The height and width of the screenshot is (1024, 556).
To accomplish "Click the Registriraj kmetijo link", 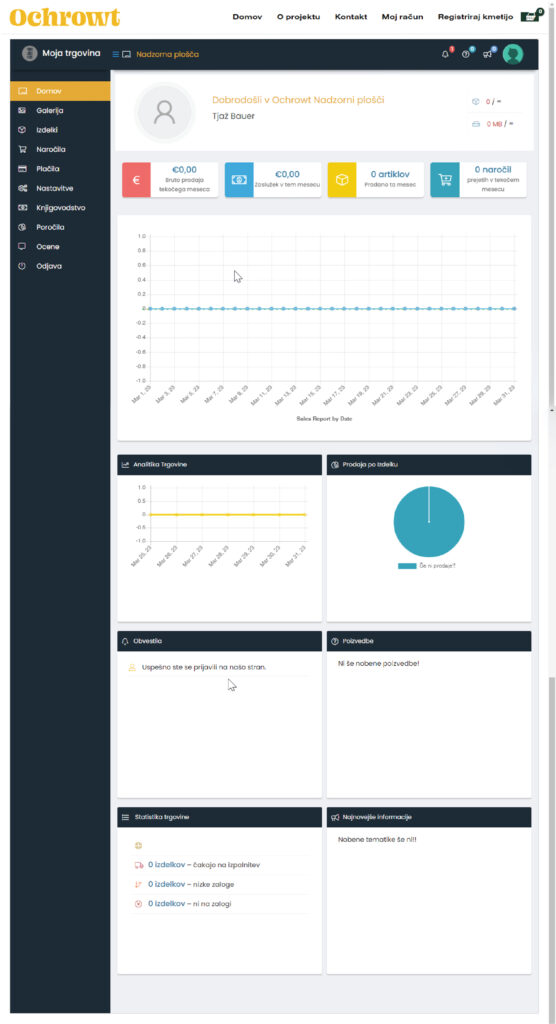I will pyautogui.click(x=476, y=17).
